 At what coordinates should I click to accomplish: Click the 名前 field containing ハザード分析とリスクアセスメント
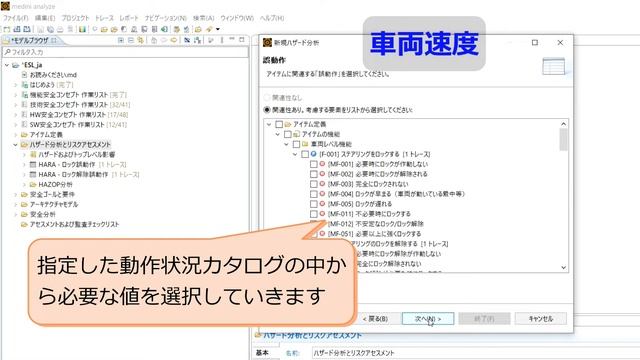click(476, 353)
